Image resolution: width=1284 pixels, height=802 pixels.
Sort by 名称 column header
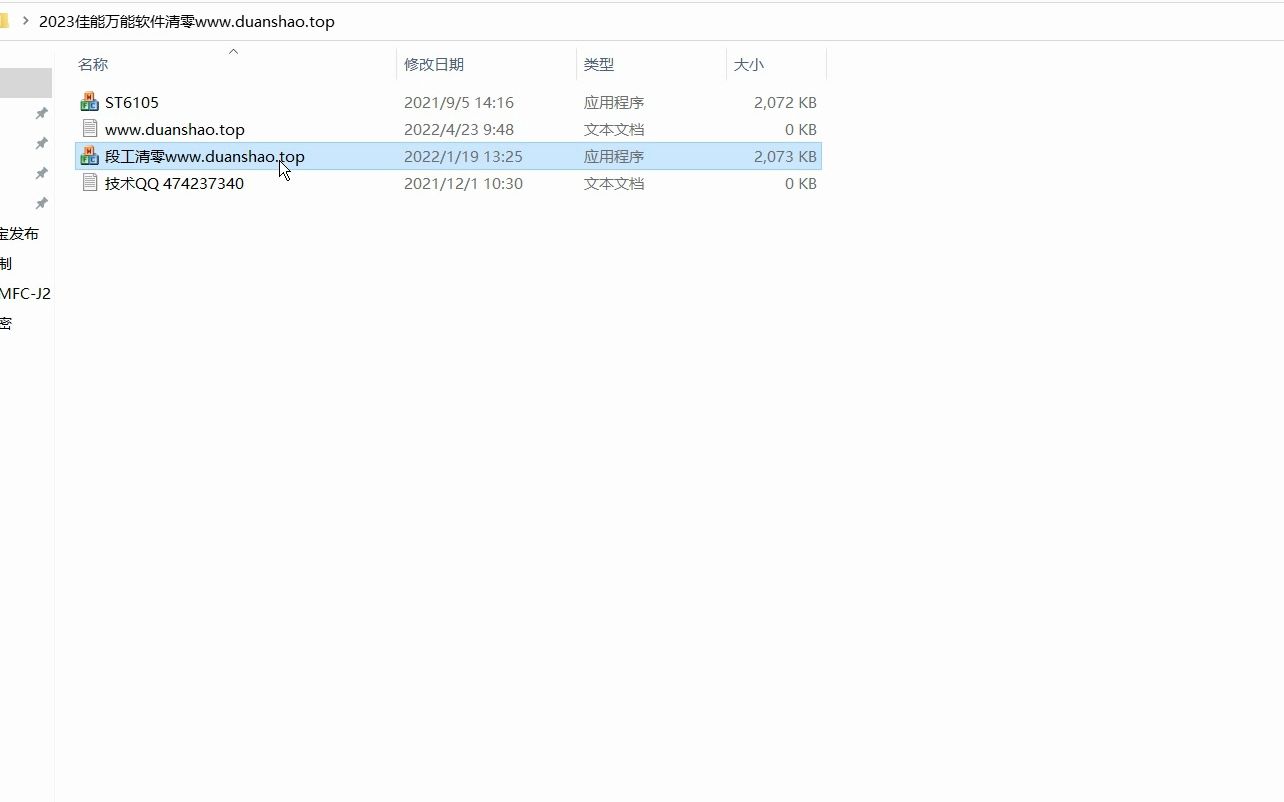coord(93,64)
